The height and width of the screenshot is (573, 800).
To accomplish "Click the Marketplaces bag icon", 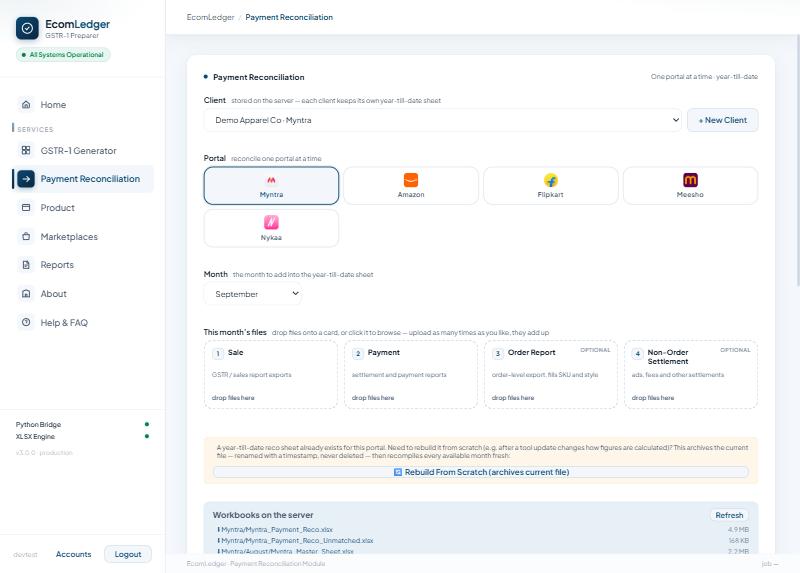I will click(26, 237).
